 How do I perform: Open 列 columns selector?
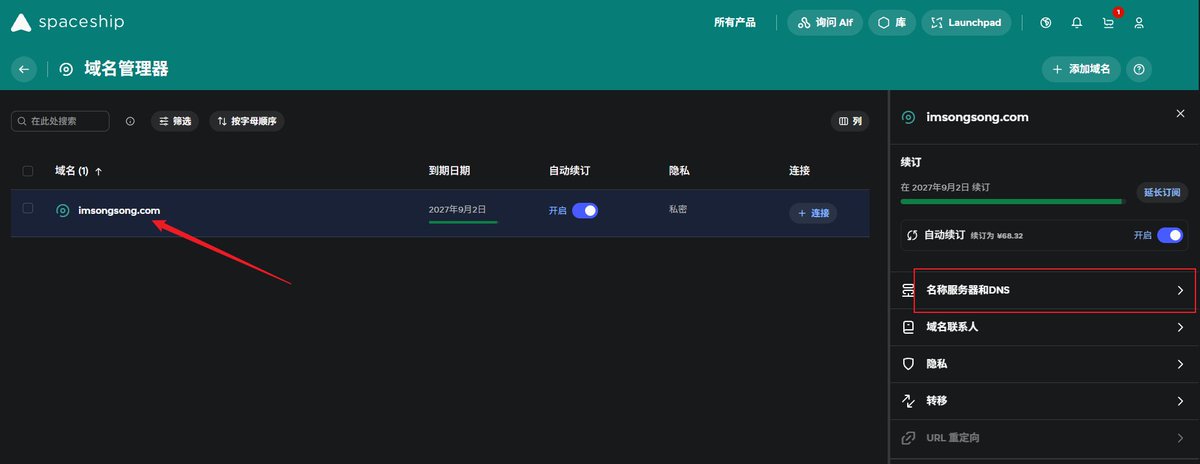[x=850, y=121]
